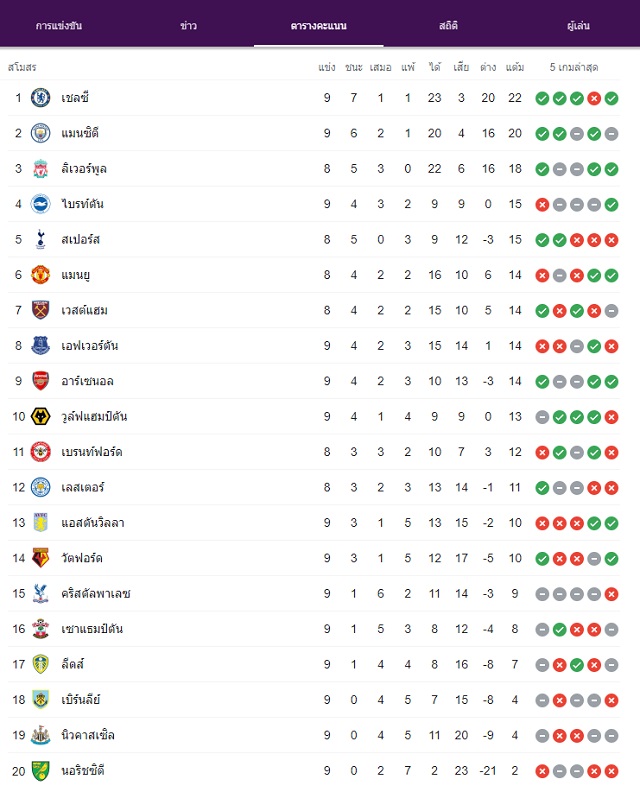Screen dimensions: 640x792
Task: Open the ผู้เล่น tab
Action: 578,25
